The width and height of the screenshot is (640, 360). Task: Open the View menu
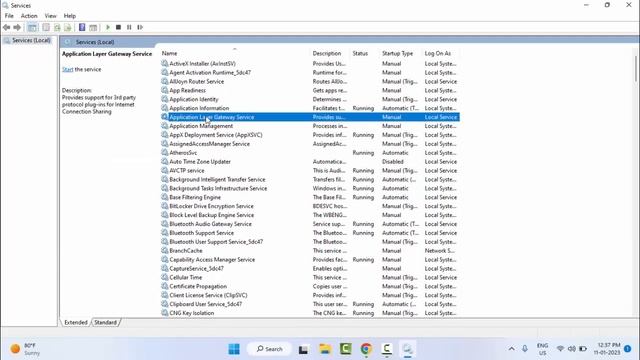click(x=51, y=16)
